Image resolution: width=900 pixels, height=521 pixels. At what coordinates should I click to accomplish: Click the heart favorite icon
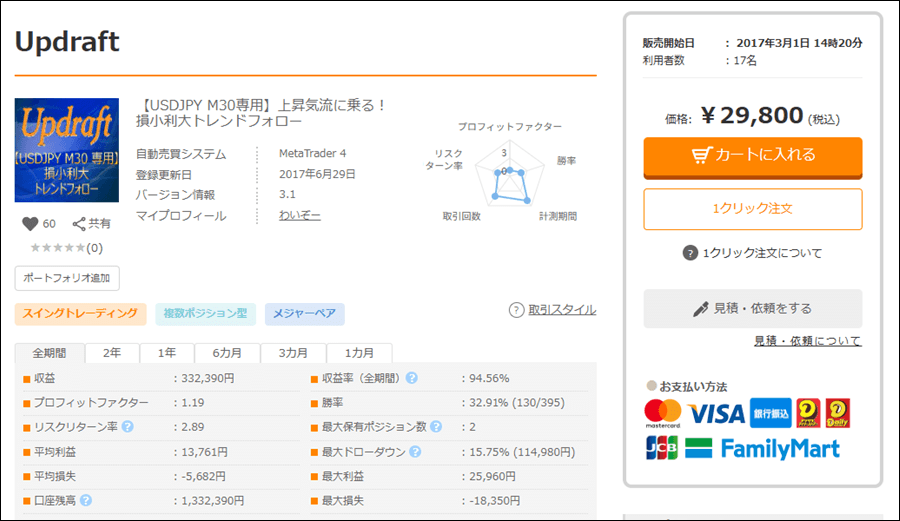tap(29, 224)
